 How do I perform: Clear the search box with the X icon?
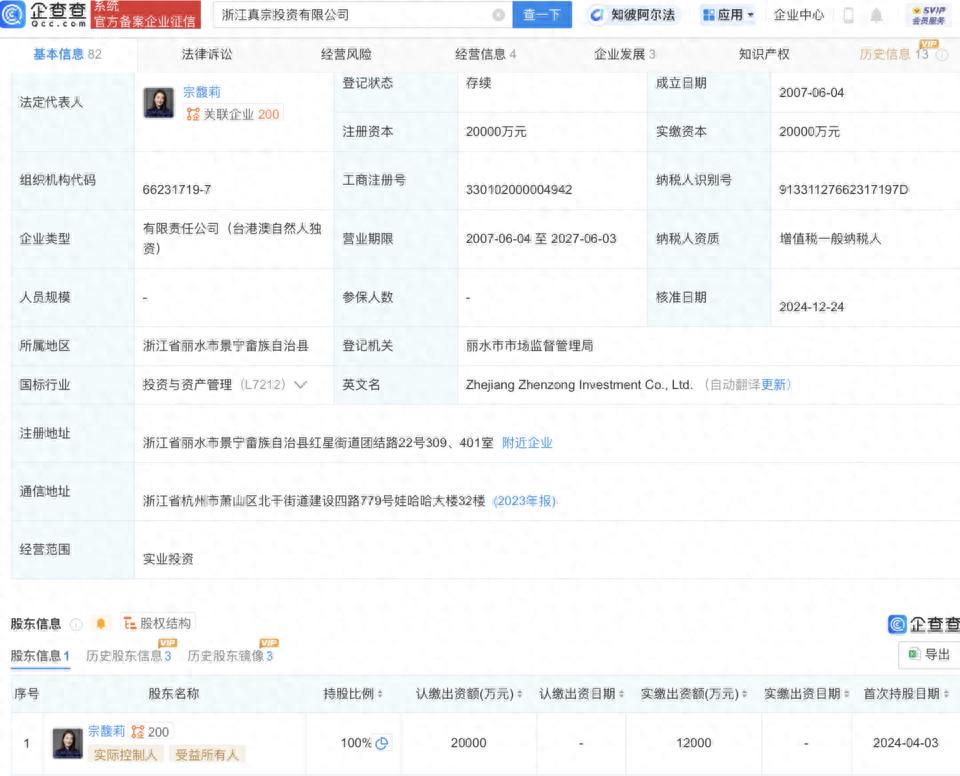point(498,15)
